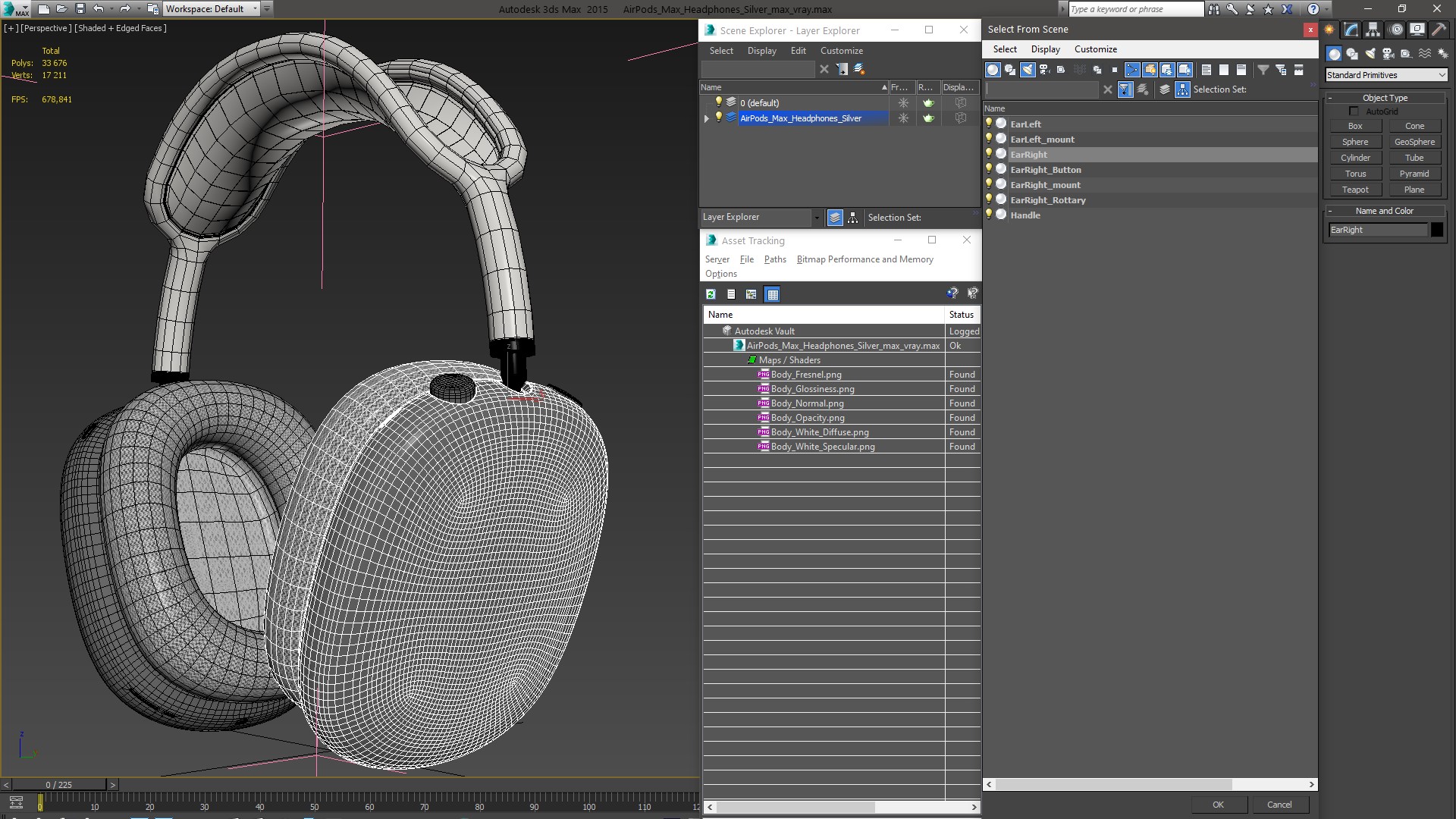Click the Box primitive button
1456x819 pixels.
click(1355, 126)
